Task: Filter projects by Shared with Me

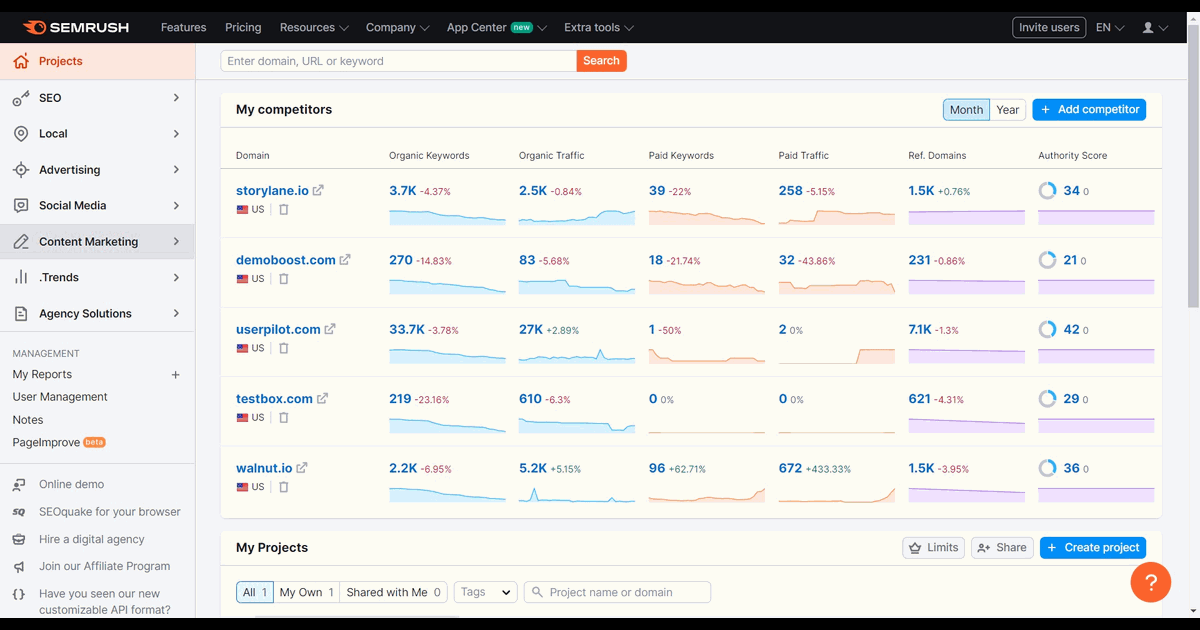Action: pos(394,592)
